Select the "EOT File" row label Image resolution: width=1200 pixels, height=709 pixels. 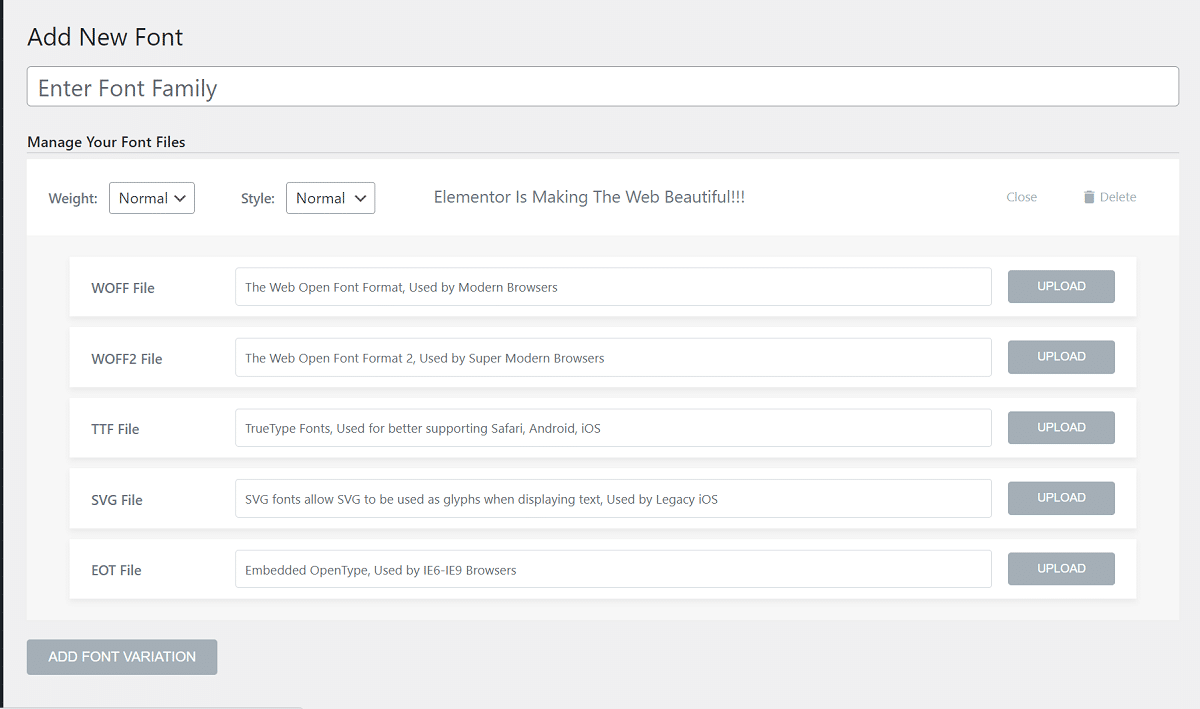(x=116, y=570)
